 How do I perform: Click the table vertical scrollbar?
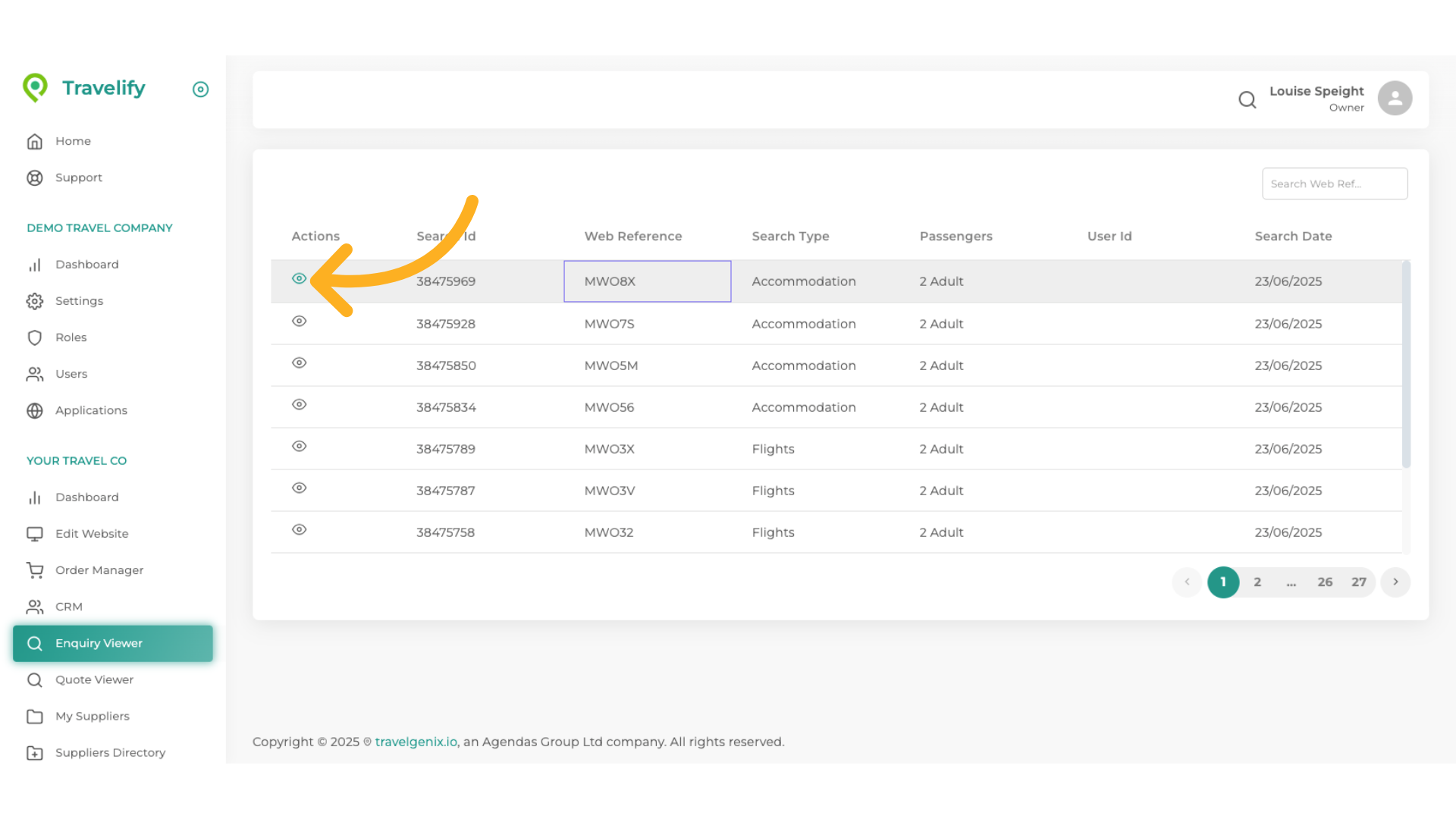point(1405,364)
